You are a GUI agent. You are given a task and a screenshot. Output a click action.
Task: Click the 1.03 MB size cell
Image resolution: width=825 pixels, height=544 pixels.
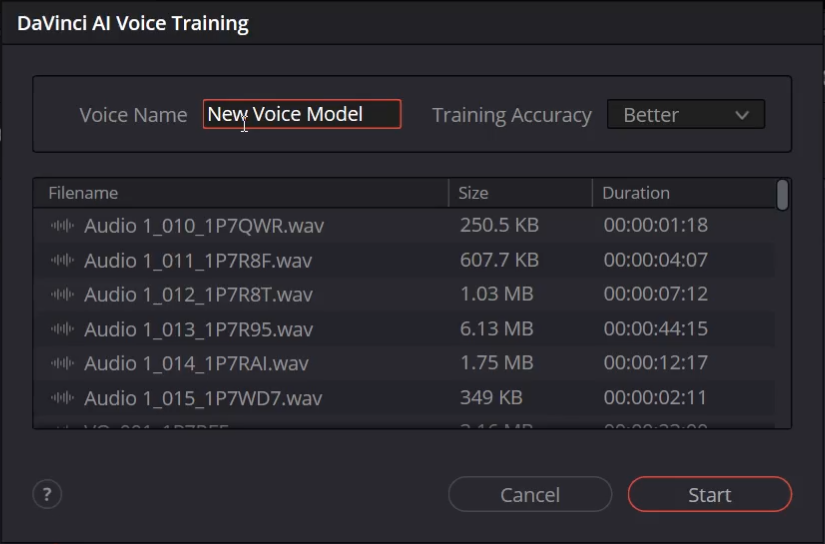[497, 294]
